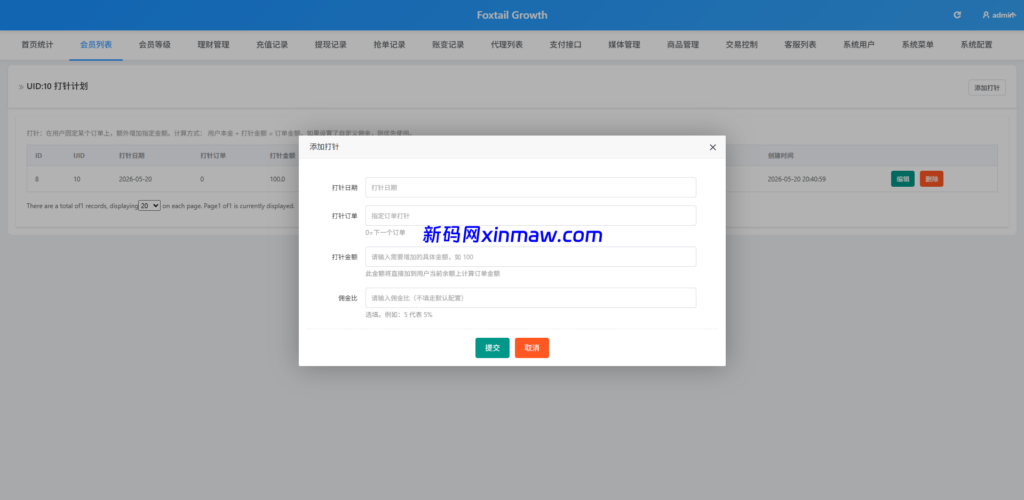Click the 打针订单 column header
Image resolution: width=1024 pixels, height=500 pixels.
pyautogui.click(x=213, y=156)
